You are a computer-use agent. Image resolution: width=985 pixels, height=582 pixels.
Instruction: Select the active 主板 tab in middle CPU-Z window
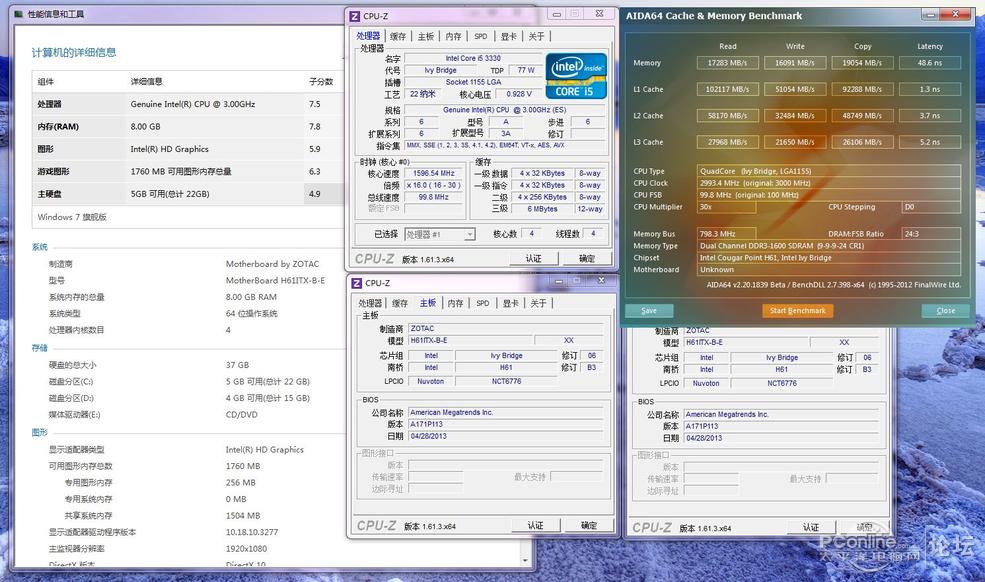point(428,303)
